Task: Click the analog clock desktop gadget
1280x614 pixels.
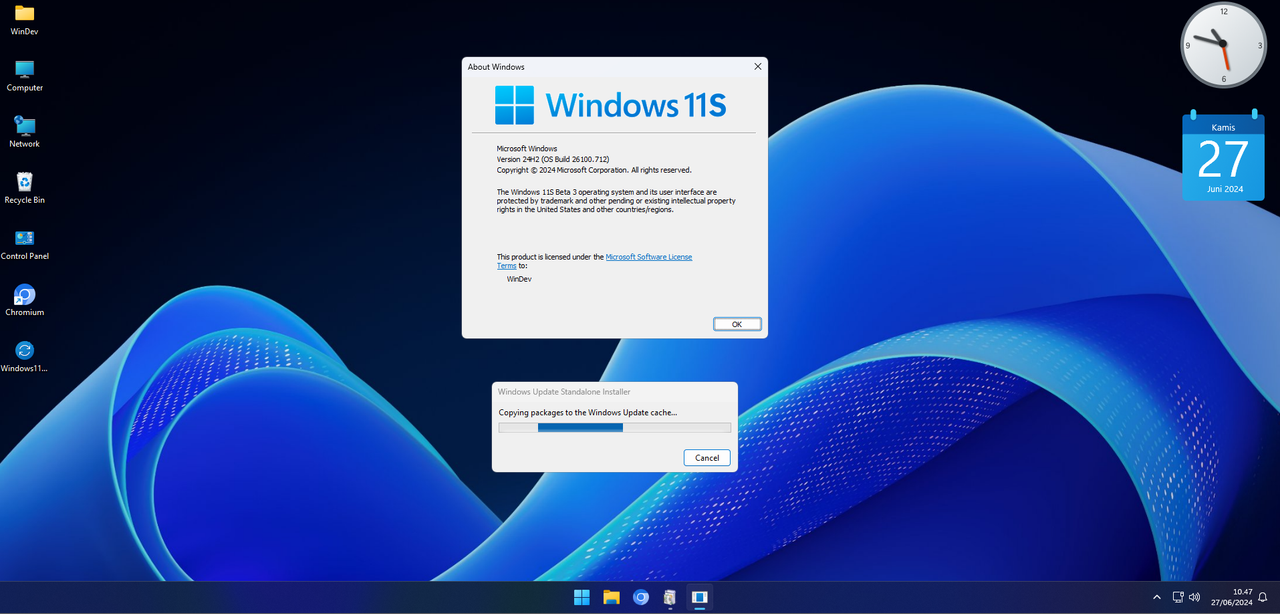Action: pos(1224,45)
